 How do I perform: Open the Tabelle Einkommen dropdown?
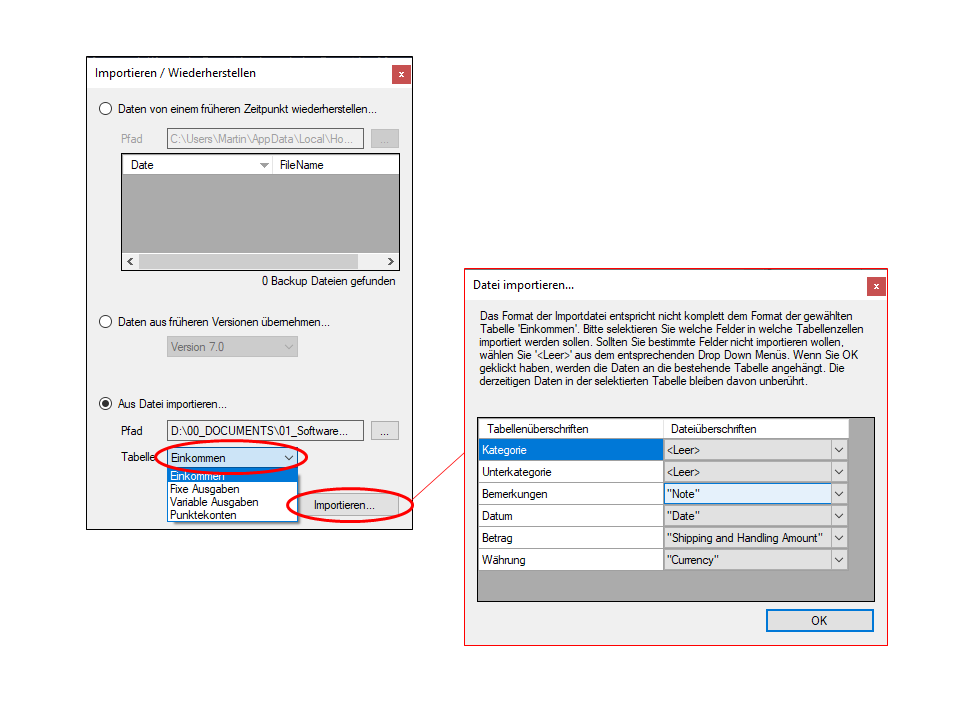tap(289, 458)
